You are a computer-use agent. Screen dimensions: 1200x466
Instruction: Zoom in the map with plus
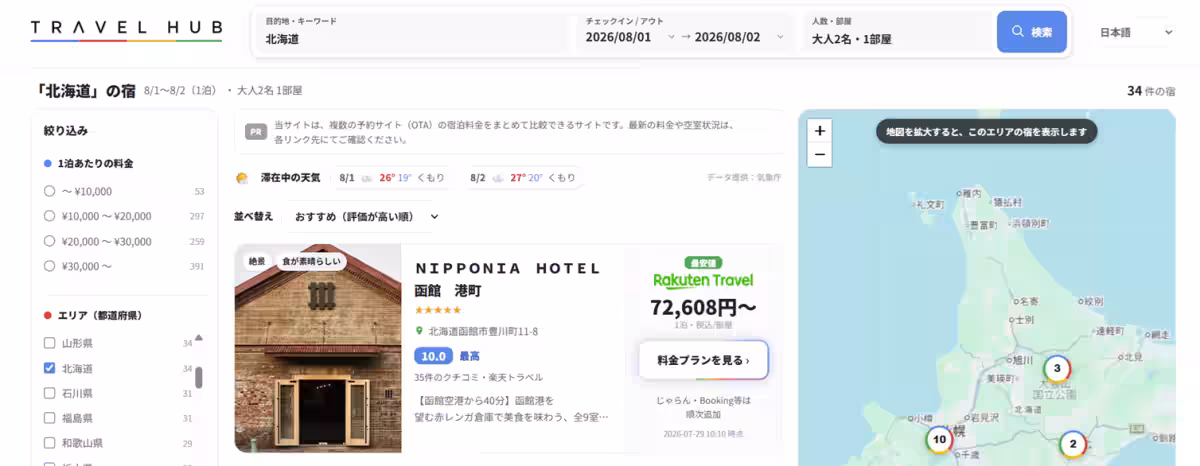[820, 130]
